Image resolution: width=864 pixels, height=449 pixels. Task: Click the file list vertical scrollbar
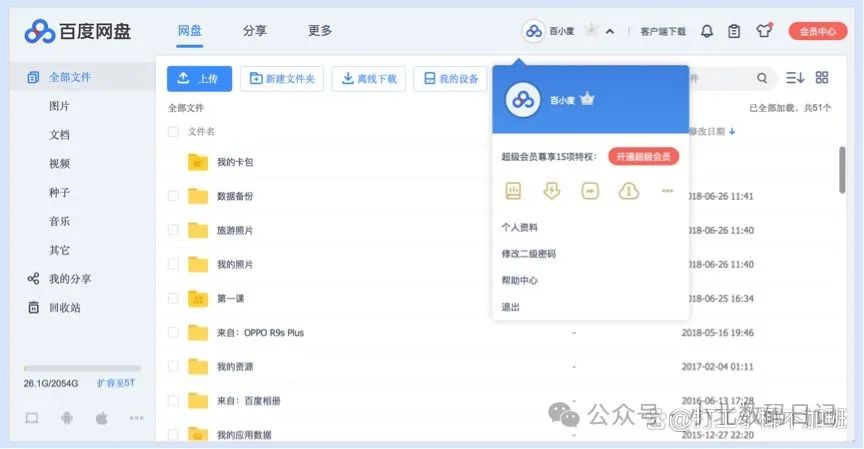tap(842, 170)
